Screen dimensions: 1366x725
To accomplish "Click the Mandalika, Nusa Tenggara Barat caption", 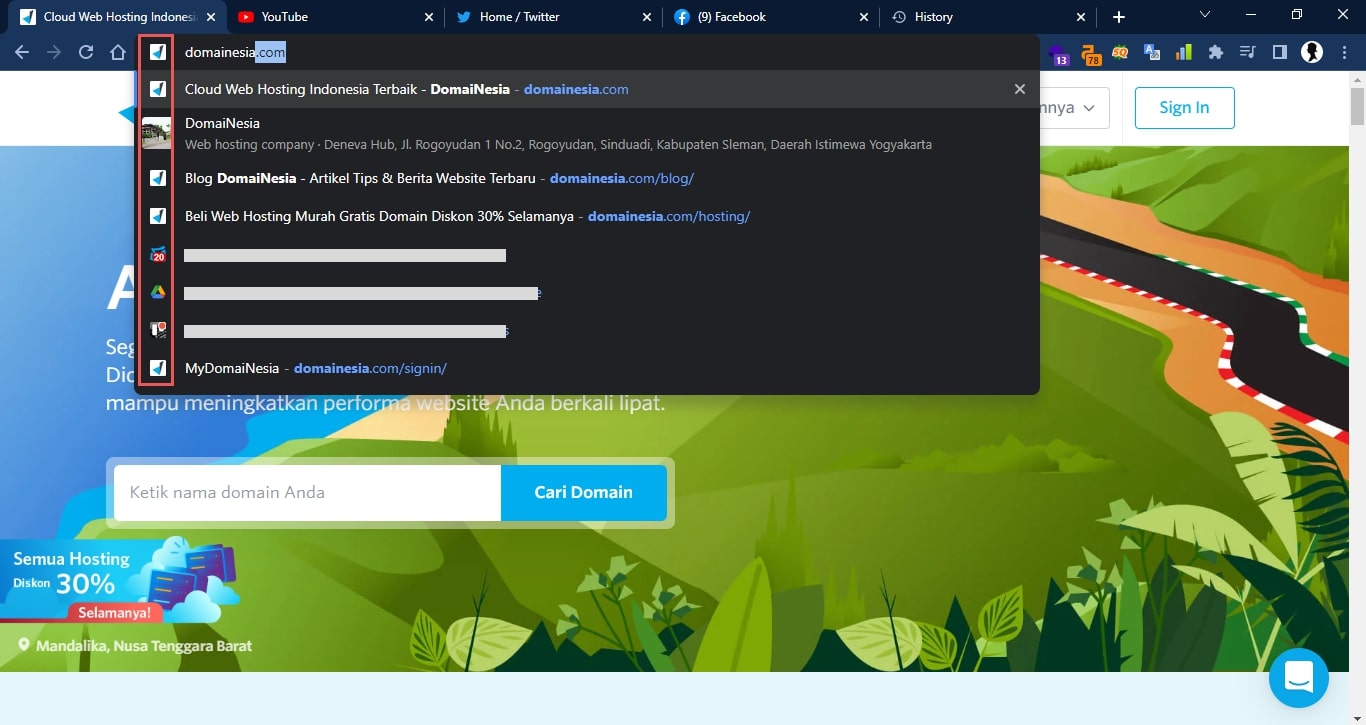I will pyautogui.click(x=144, y=646).
